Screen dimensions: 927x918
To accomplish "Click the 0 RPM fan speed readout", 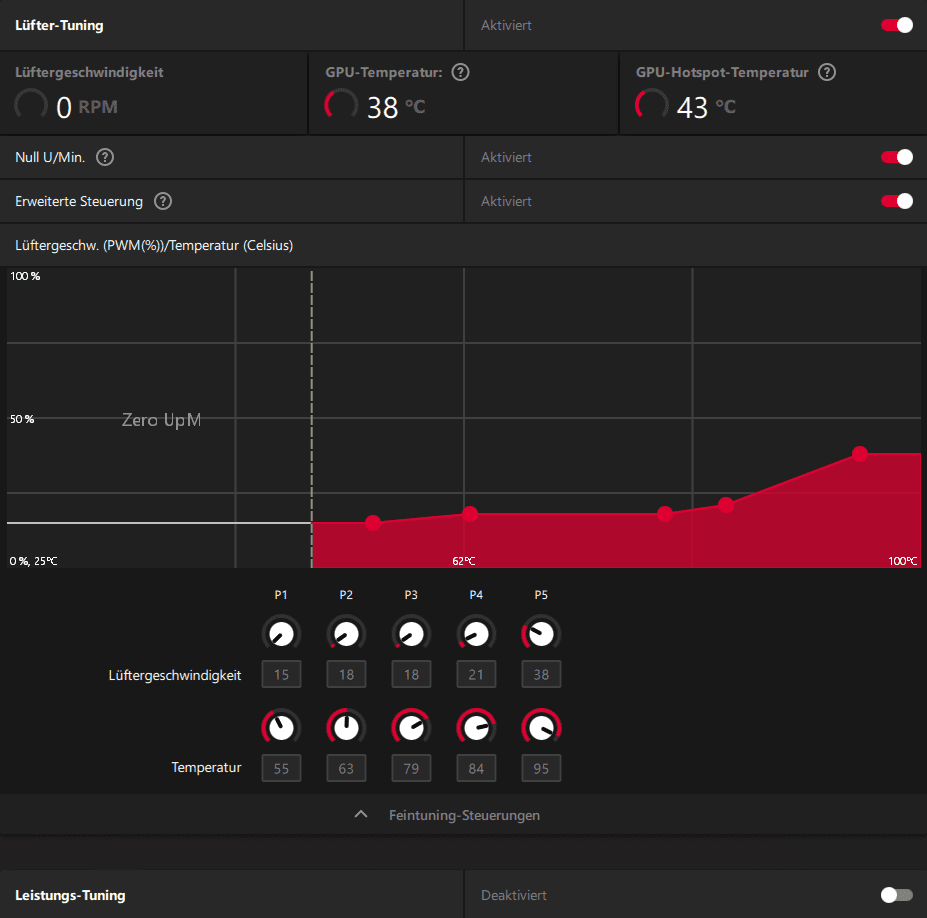I will (x=86, y=107).
